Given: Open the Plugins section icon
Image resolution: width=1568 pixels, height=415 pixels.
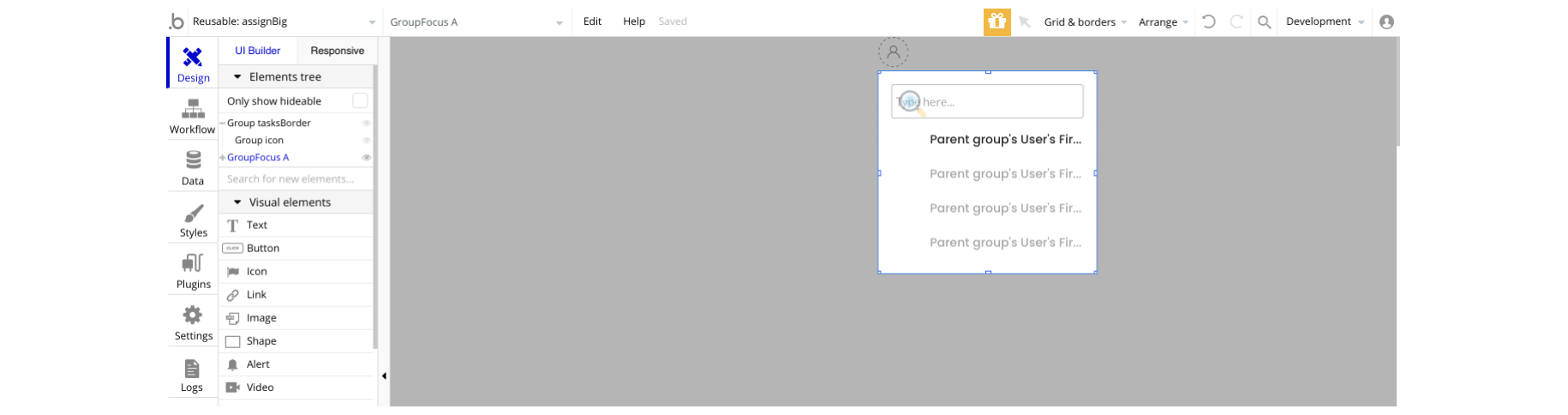Looking at the screenshot, I should [x=193, y=263].
